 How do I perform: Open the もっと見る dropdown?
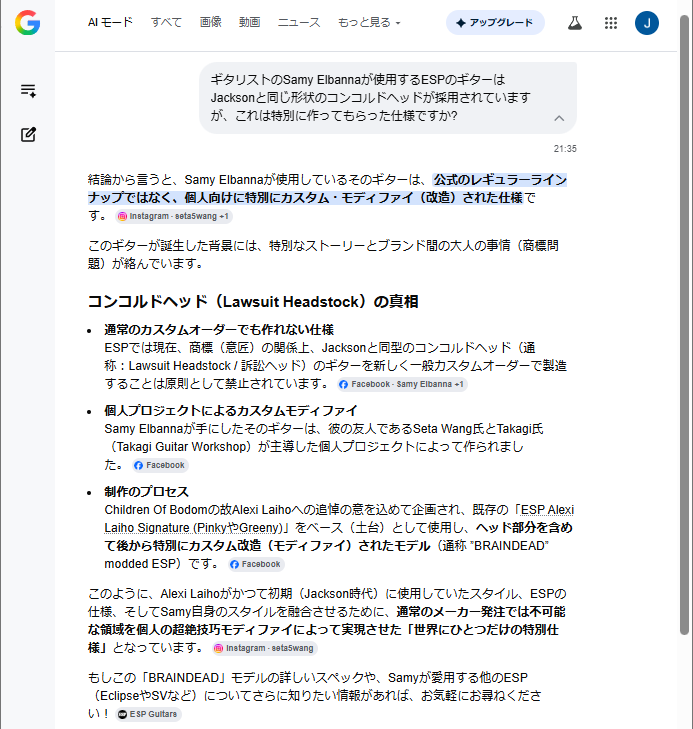(x=369, y=22)
